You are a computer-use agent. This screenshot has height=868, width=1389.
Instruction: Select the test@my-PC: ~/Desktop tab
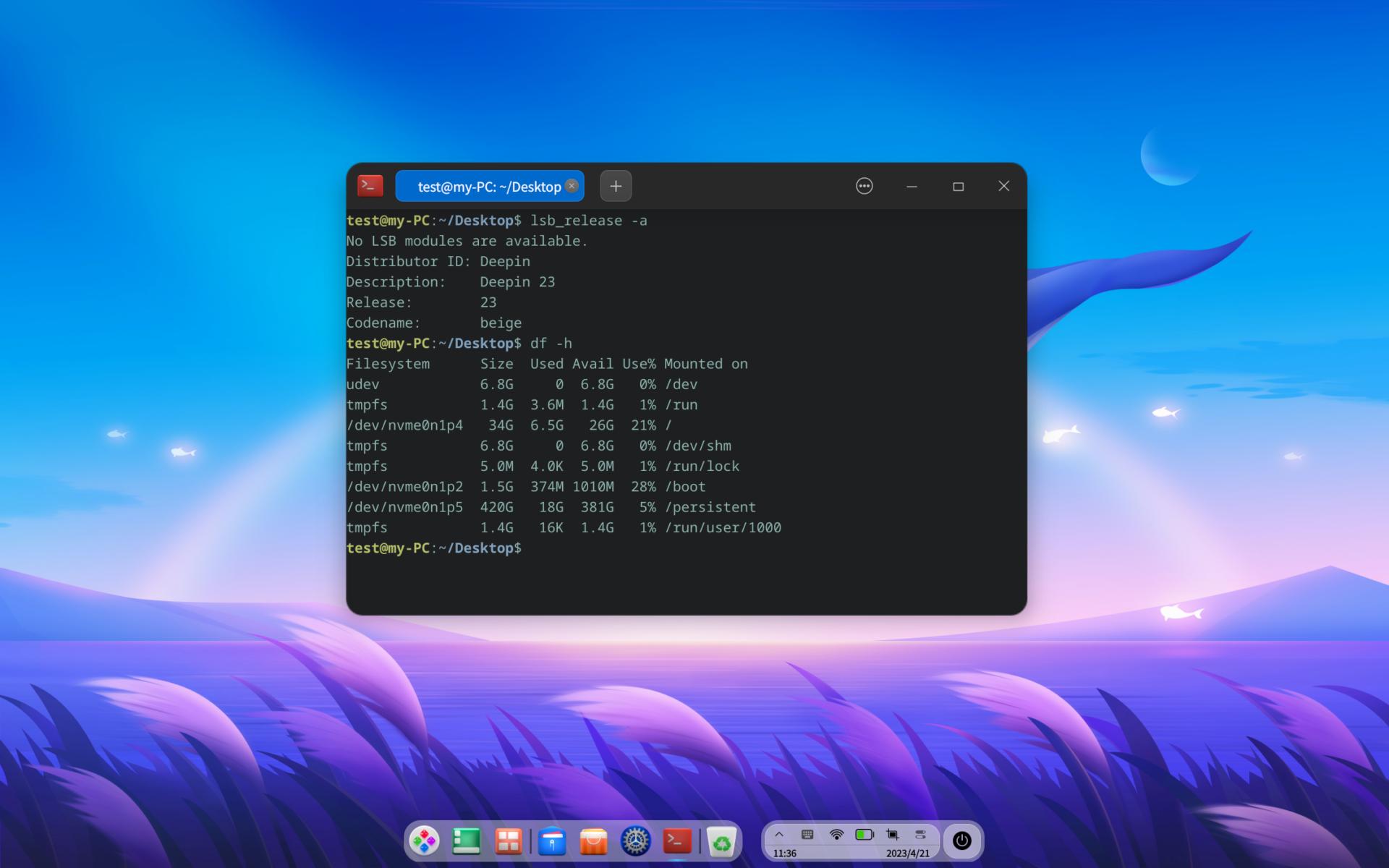483,186
